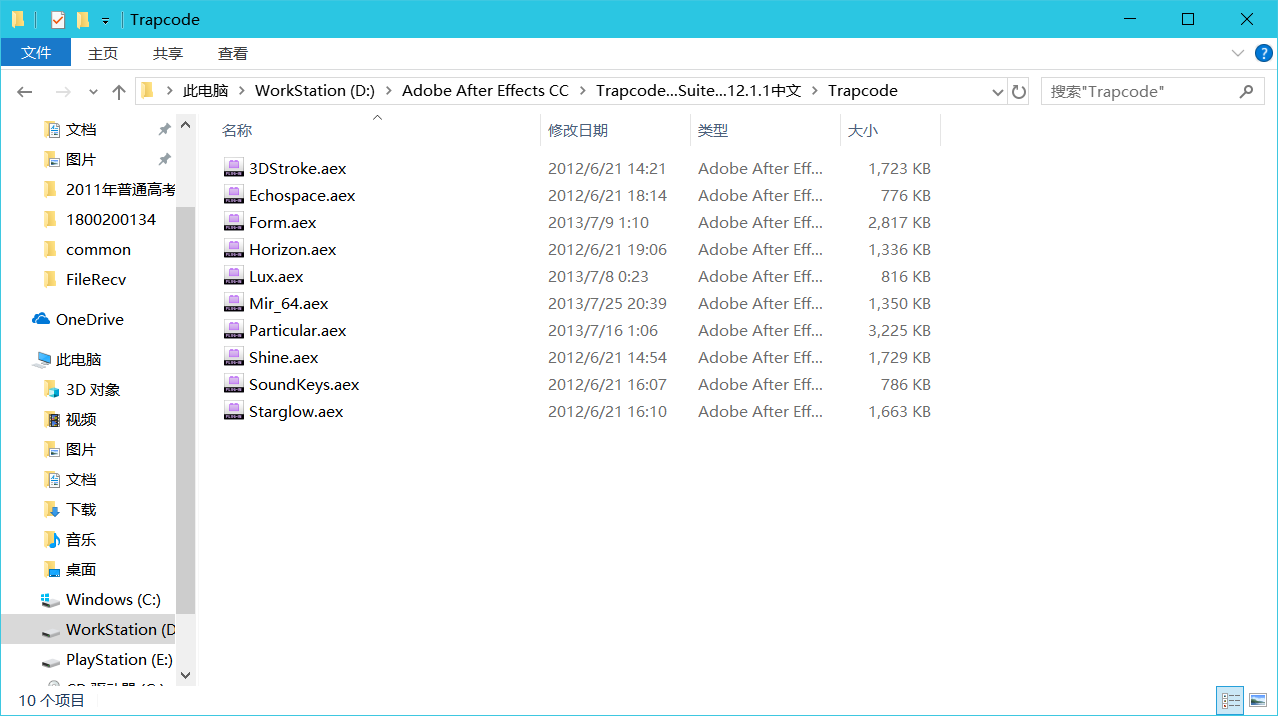Click the search magnifier icon

click(x=1246, y=91)
